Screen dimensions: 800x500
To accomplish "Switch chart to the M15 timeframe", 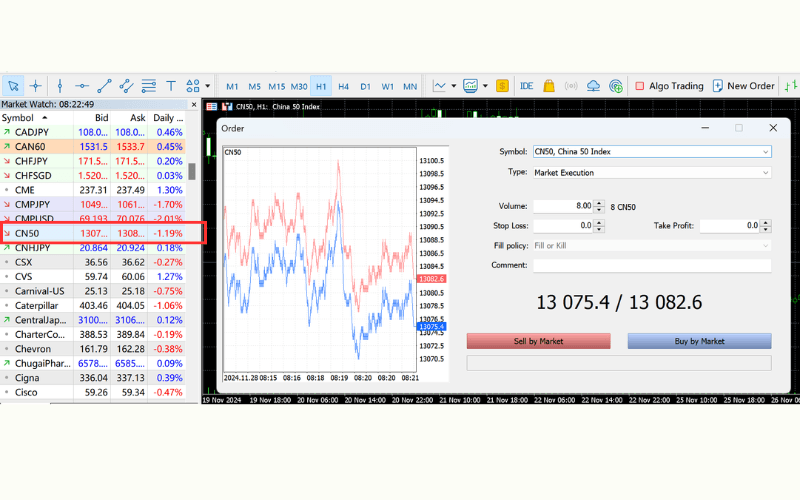I will pyautogui.click(x=276, y=86).
